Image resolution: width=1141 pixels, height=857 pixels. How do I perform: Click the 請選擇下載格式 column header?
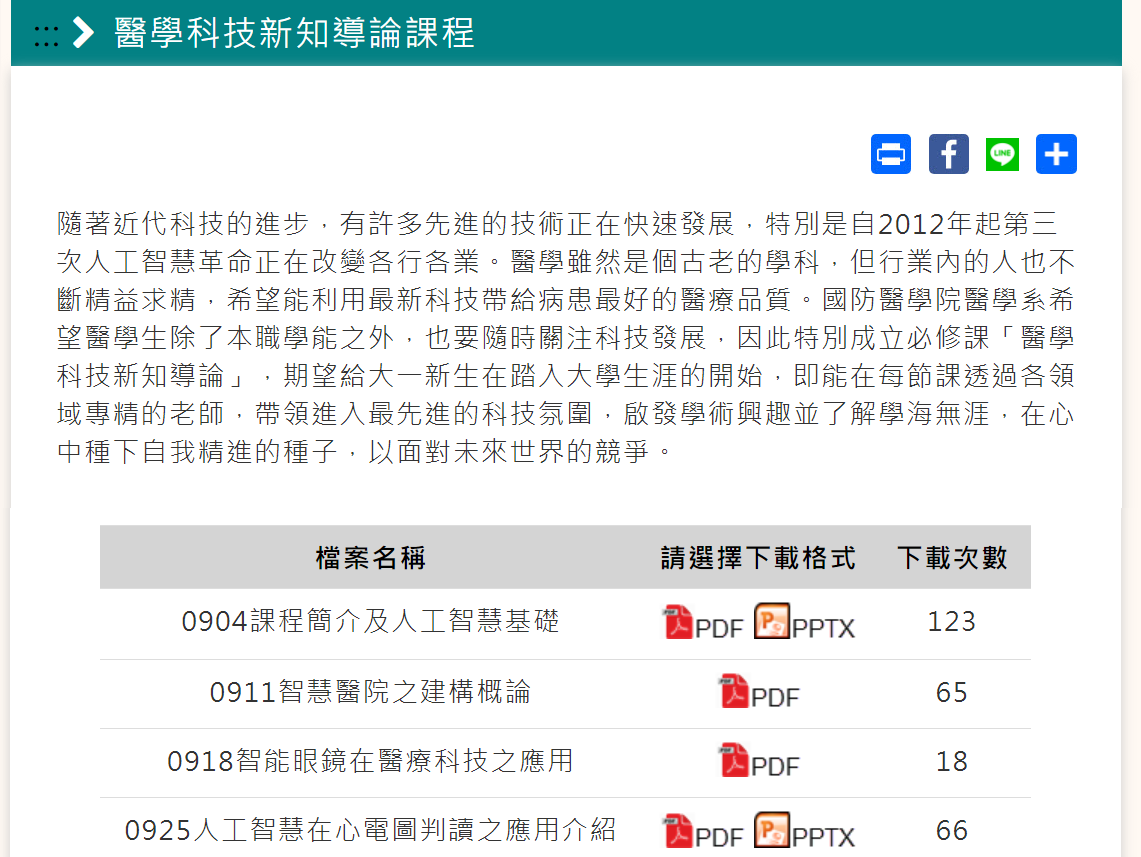758,558
